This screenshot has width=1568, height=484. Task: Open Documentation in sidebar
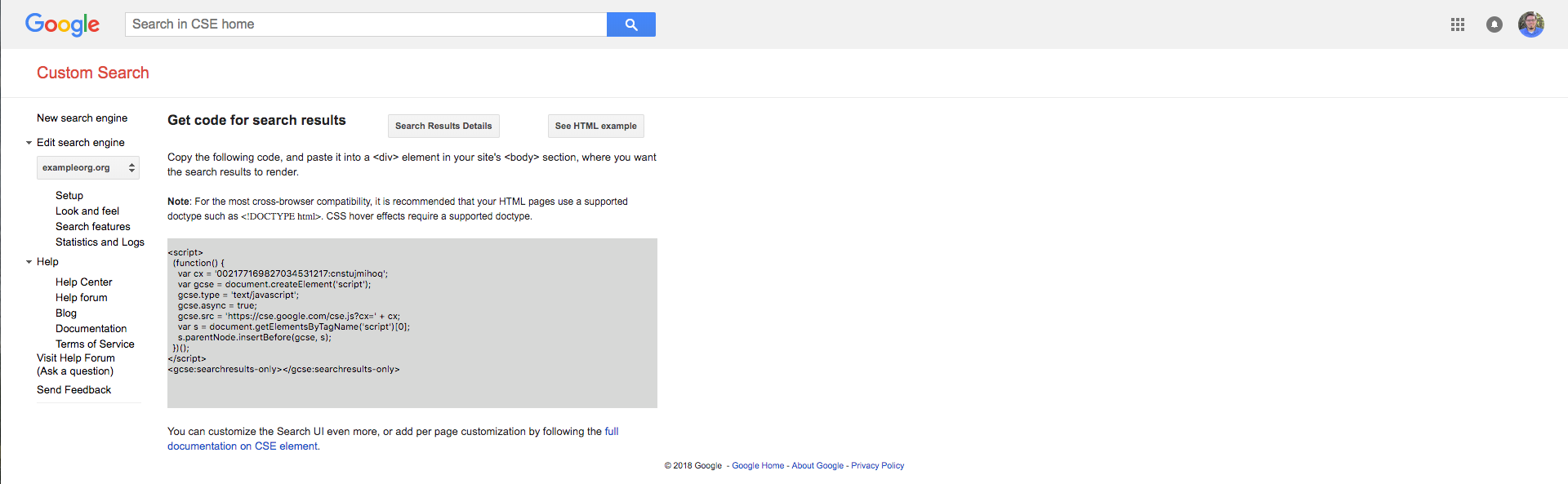(91, 329)
